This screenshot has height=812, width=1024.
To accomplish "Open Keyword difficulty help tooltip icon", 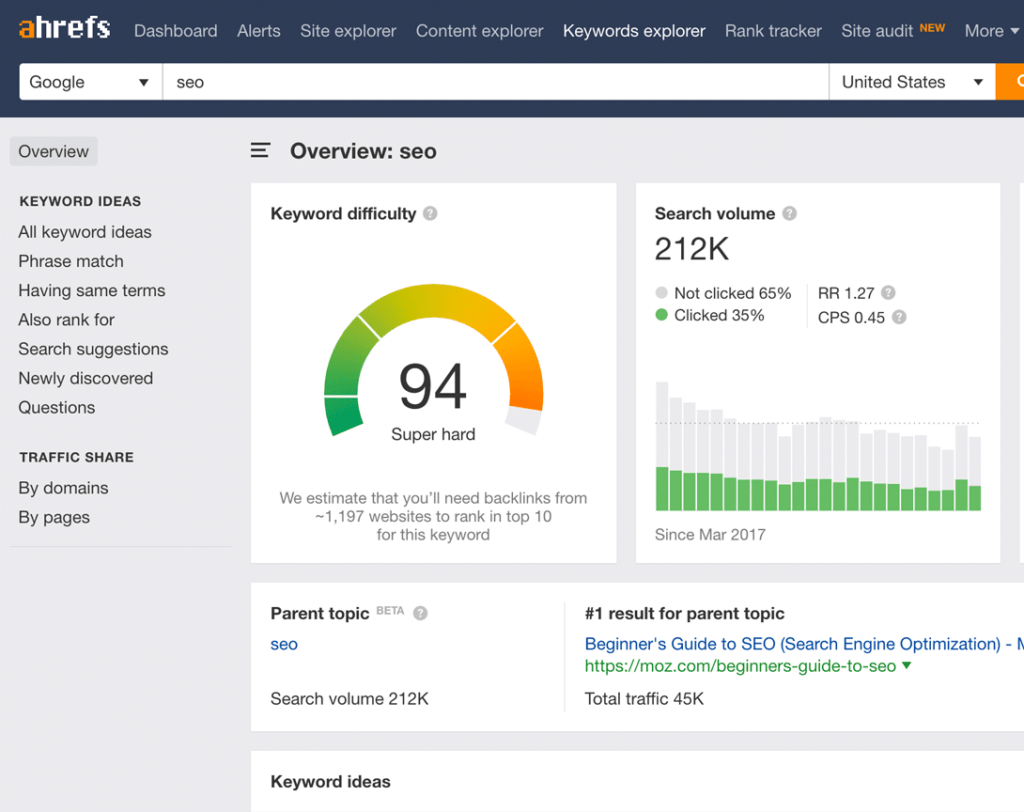I will 430,214.
